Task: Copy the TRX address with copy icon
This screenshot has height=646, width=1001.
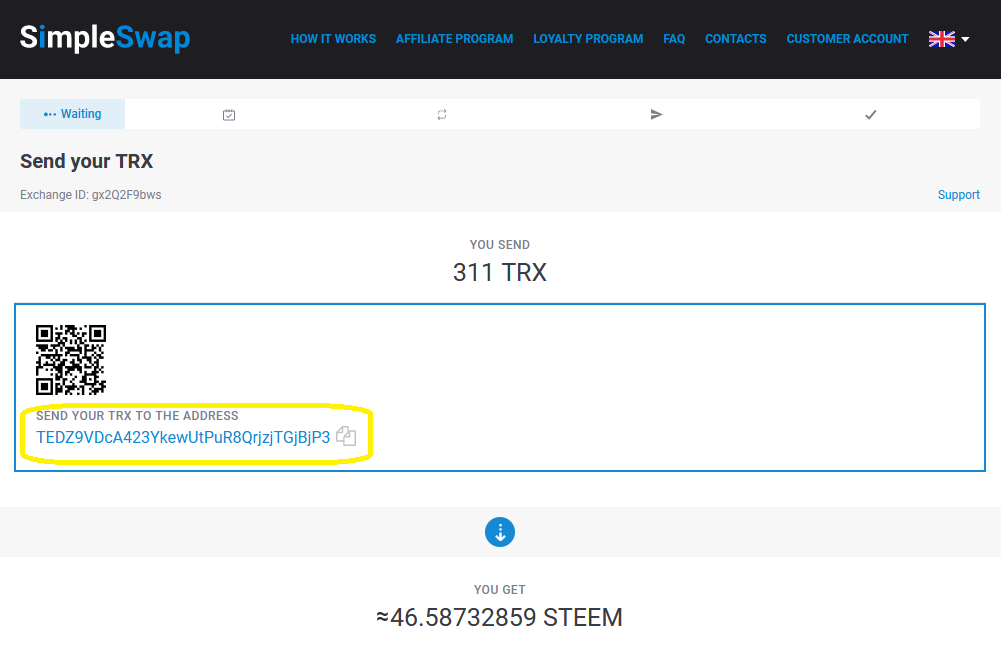Action: tap(346, 436)
